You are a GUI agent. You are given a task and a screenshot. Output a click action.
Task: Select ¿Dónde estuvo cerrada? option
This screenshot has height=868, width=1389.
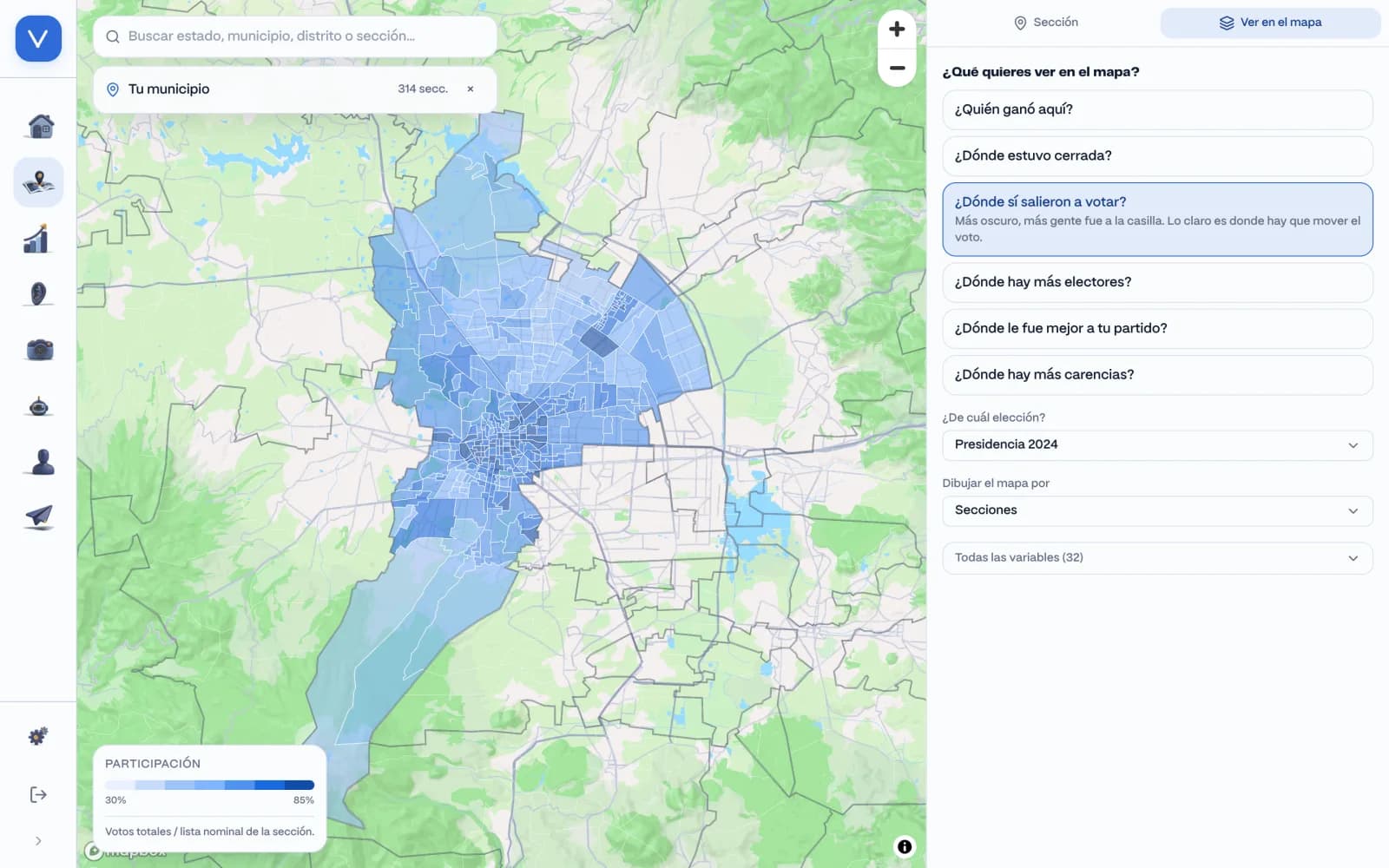coord(1157,155)
